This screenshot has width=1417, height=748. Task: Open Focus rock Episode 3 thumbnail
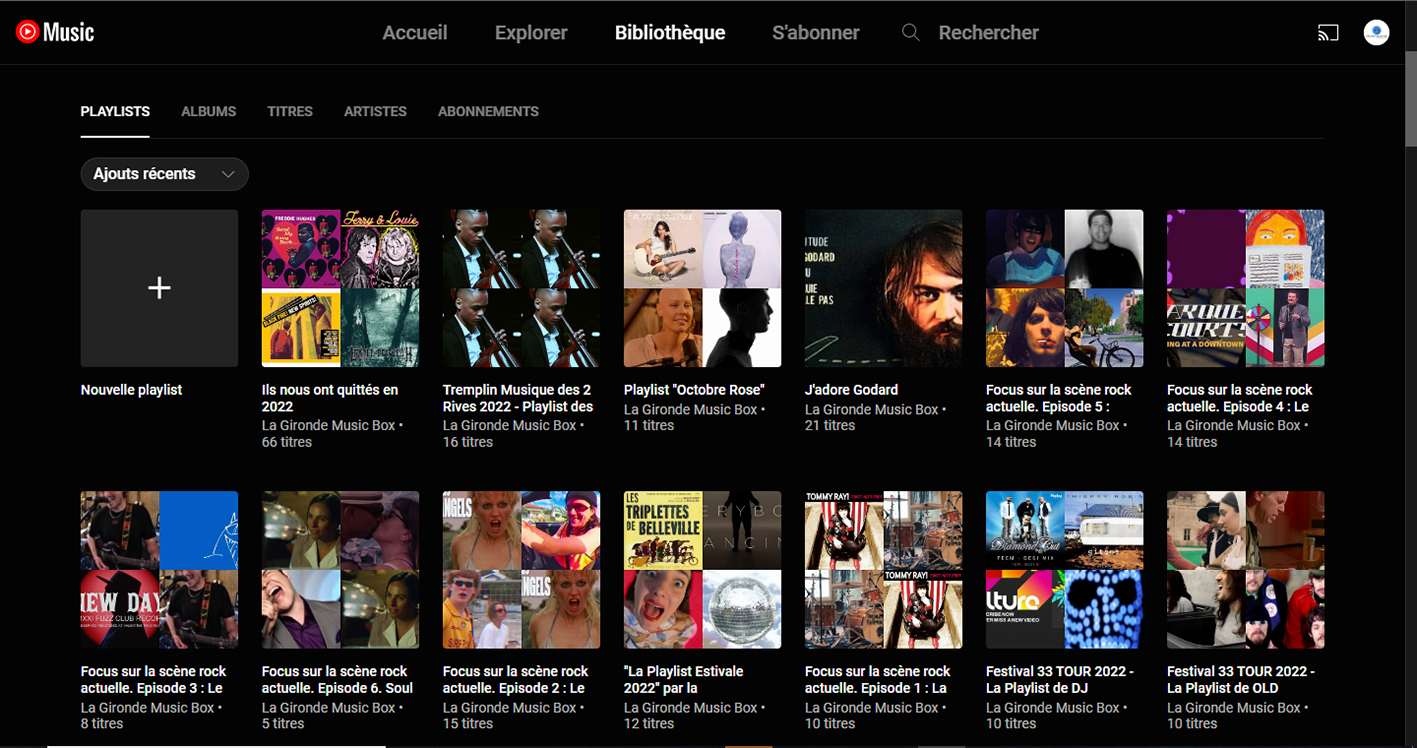pyautogui.click(x=159, y=570)
